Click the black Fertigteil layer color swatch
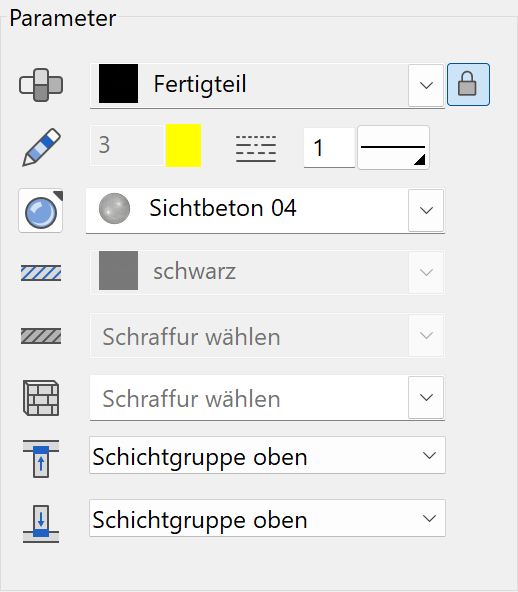The image size is (518, 592). click(119, 83)
